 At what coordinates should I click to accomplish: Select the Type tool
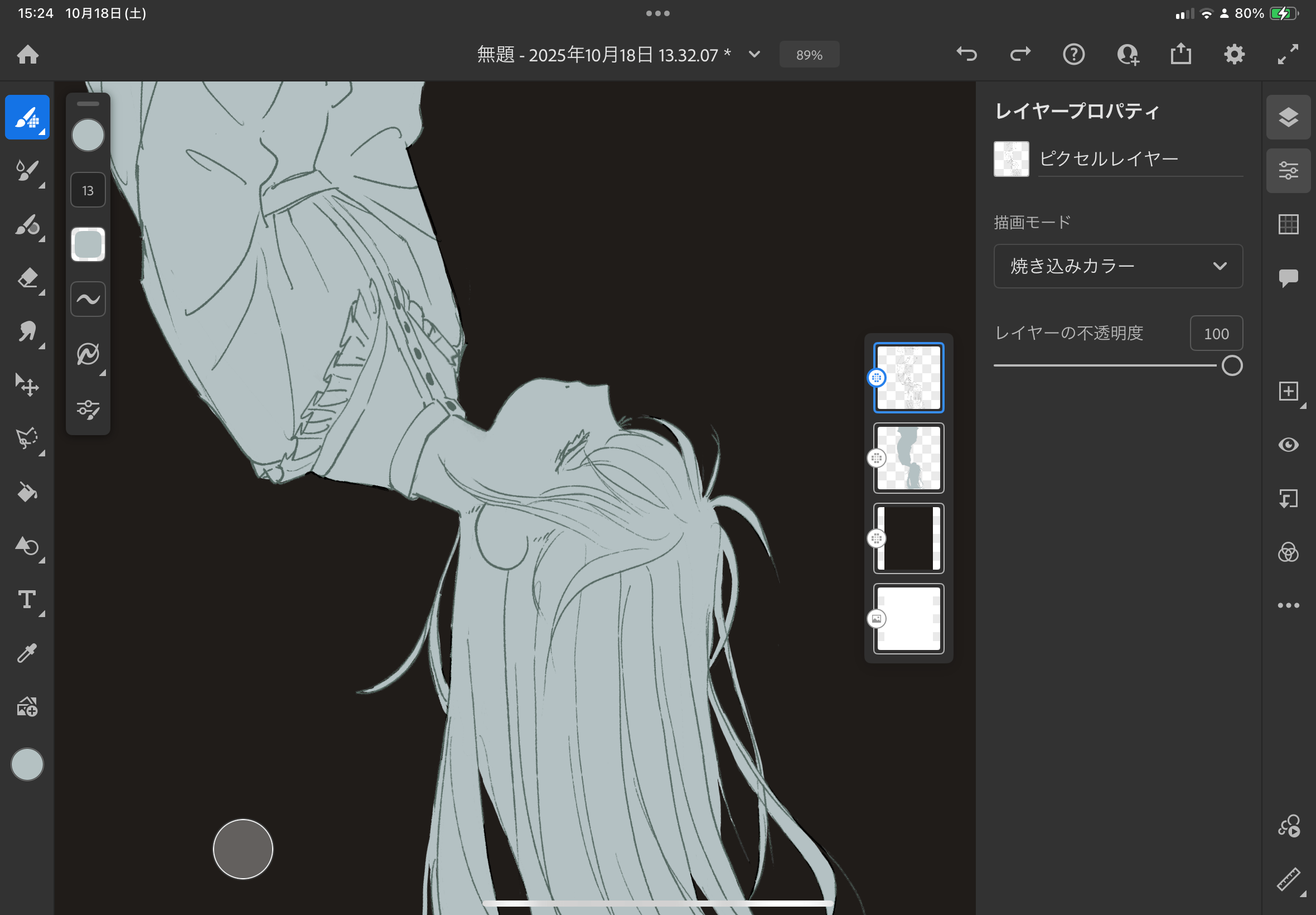pos(27,600)
